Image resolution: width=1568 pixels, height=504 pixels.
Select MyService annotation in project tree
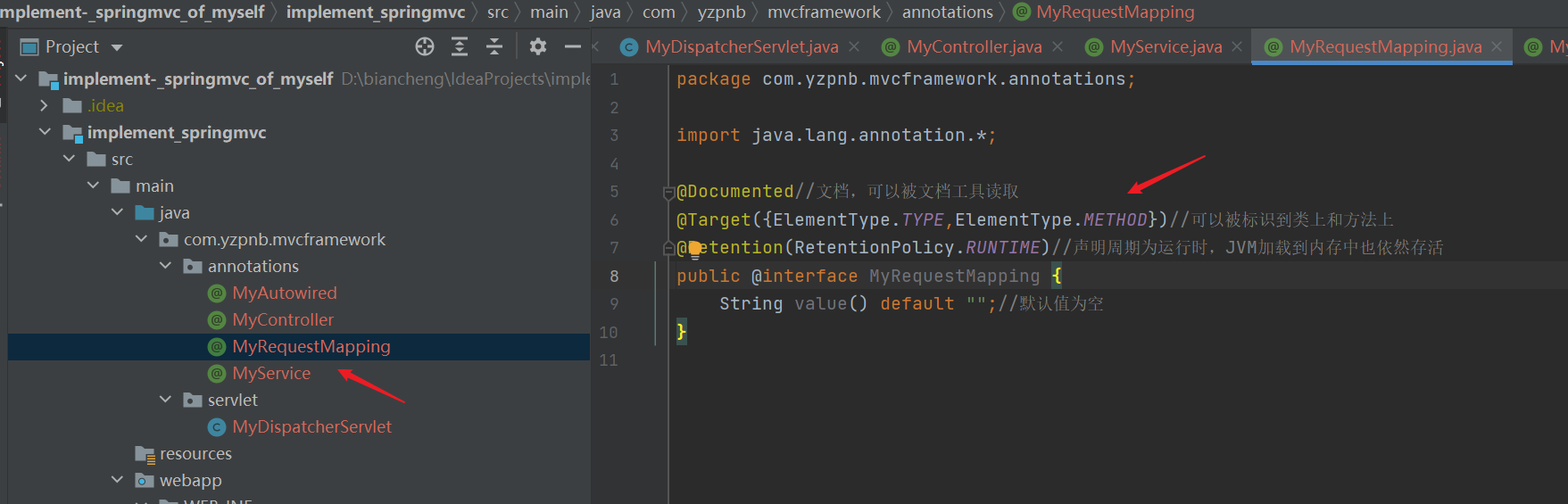point(271,373)
